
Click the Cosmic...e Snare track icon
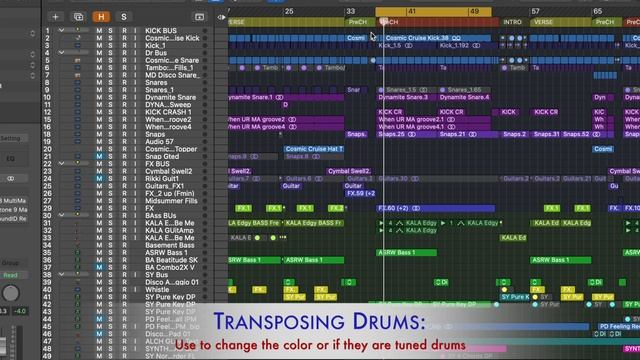(78, 60)
